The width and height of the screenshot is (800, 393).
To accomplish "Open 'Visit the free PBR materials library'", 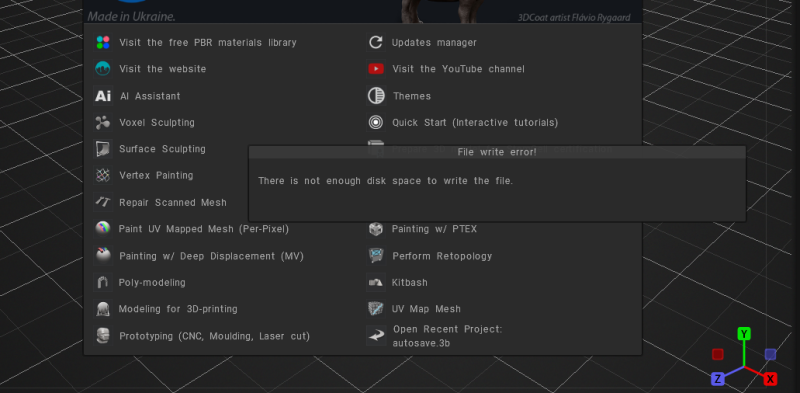I will point(208,42).
